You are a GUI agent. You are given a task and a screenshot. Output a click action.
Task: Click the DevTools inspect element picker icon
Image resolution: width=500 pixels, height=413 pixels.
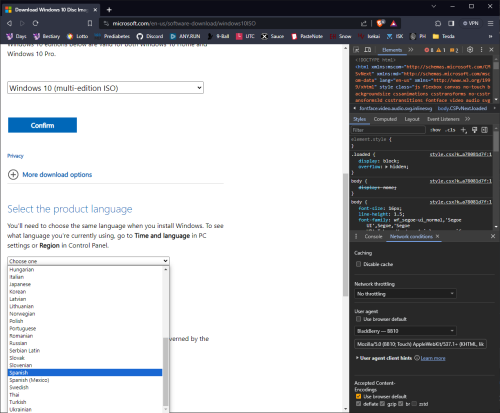[357, 50]
